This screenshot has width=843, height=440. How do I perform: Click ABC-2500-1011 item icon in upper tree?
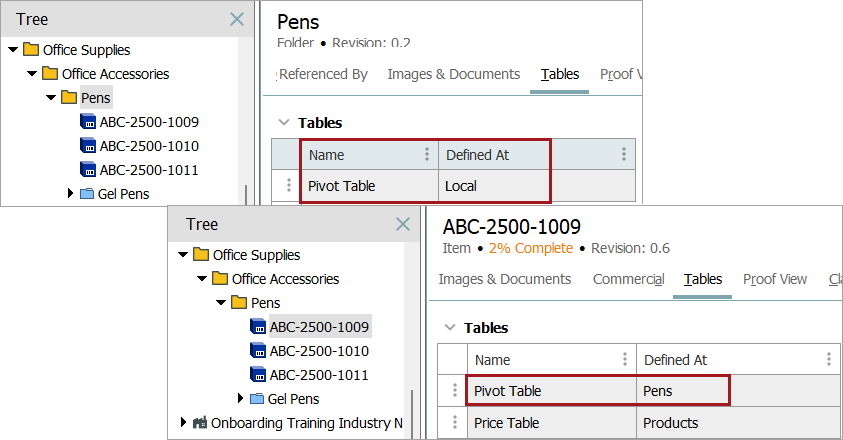[88, 169]
